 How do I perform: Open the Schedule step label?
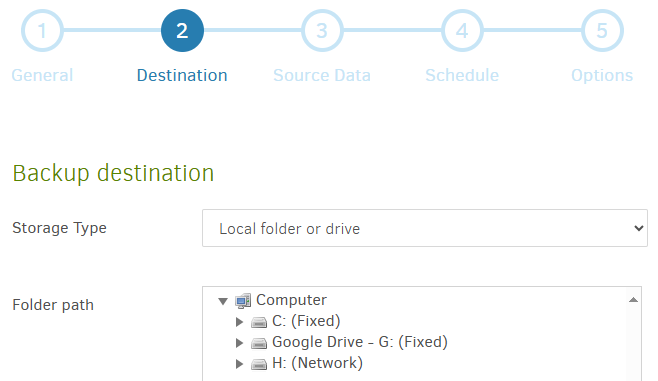click(462, 76)
